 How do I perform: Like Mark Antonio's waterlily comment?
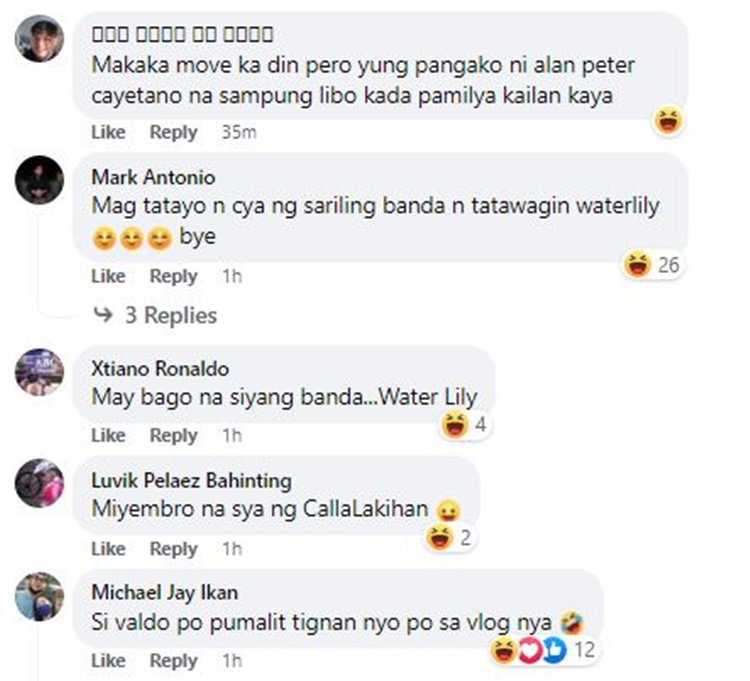coord(108,276)
